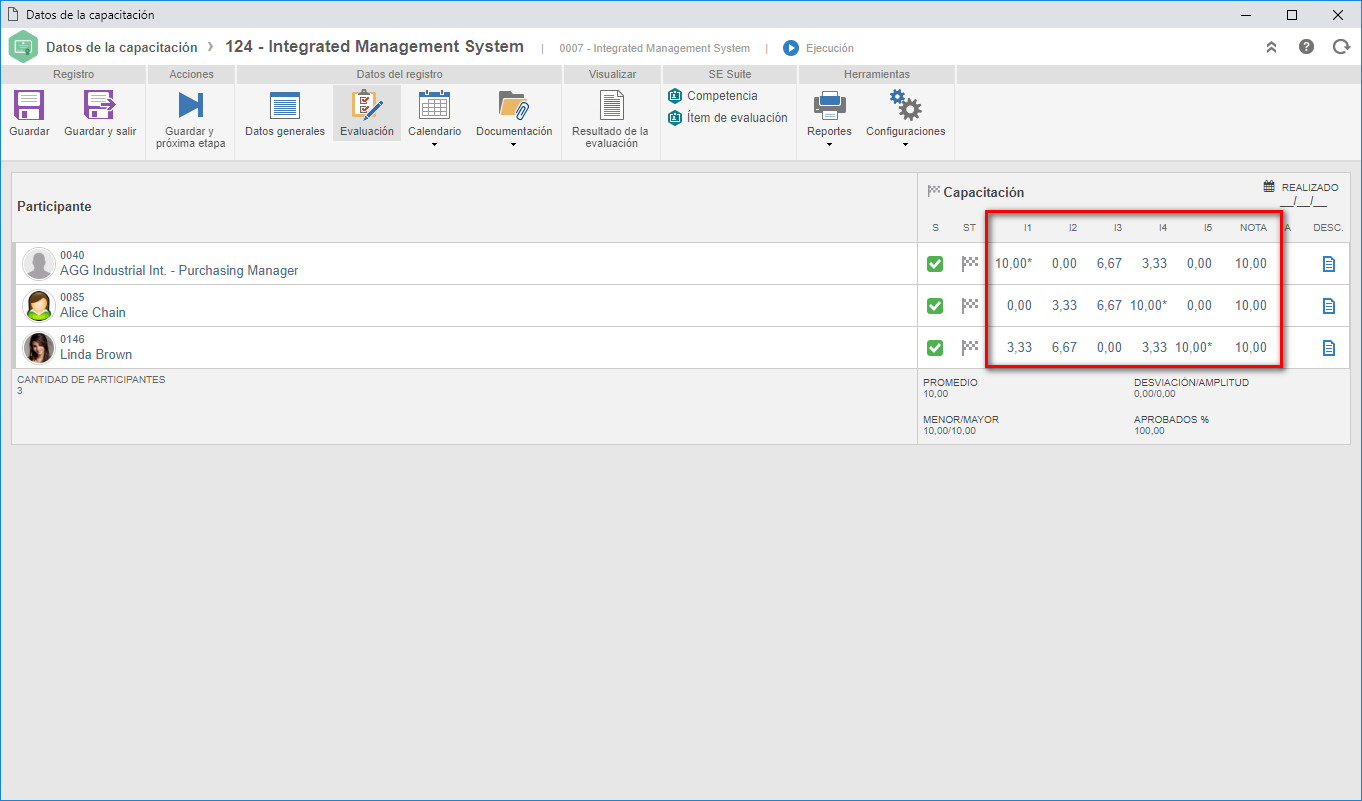Click the Guardar y salir icon
The height and width of the screenshot is (801, 1362).
point(100,105)
